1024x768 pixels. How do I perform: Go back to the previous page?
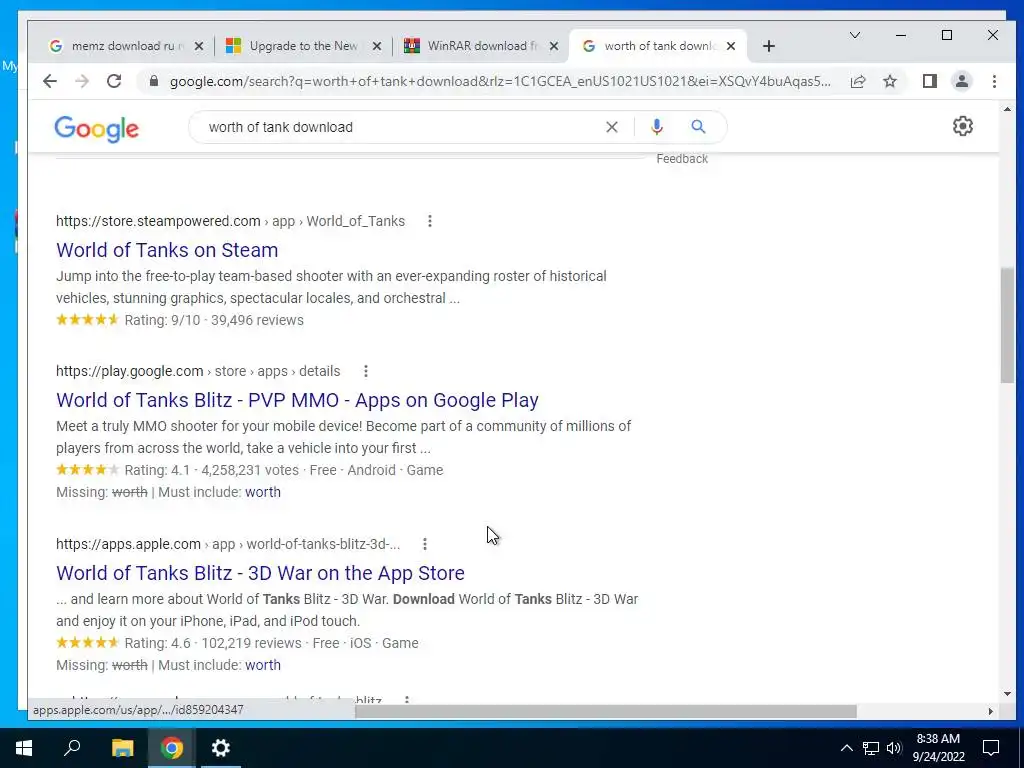tap(50, 81)
